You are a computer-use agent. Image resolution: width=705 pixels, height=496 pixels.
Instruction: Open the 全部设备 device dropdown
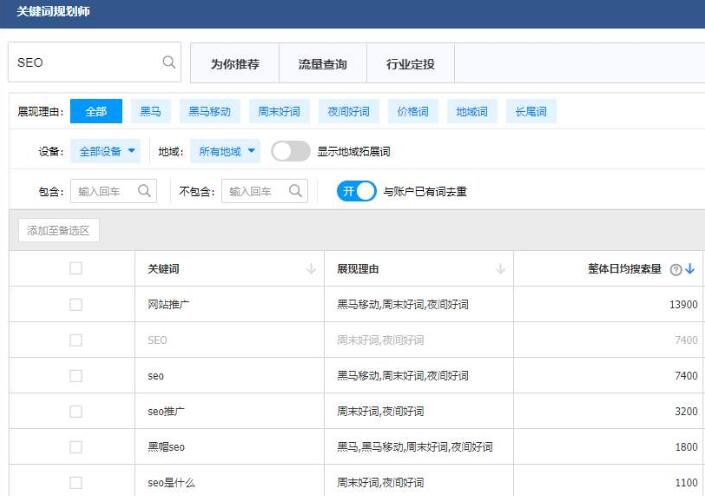tap(108, 151)
